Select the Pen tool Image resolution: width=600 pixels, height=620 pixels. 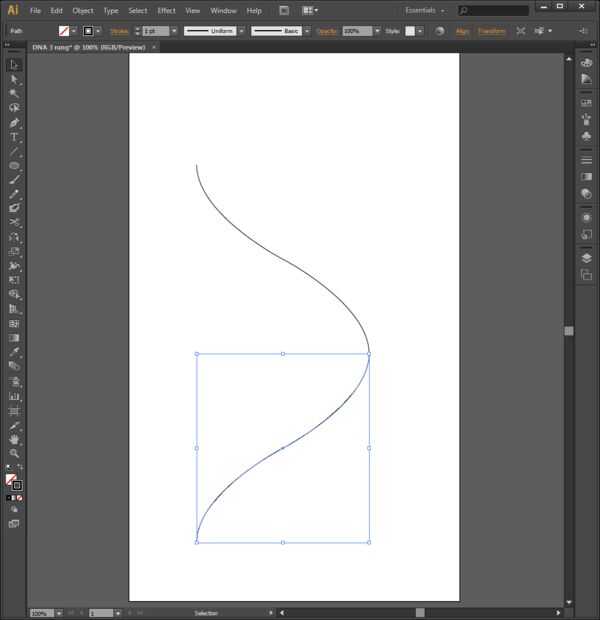coord(14,123)
